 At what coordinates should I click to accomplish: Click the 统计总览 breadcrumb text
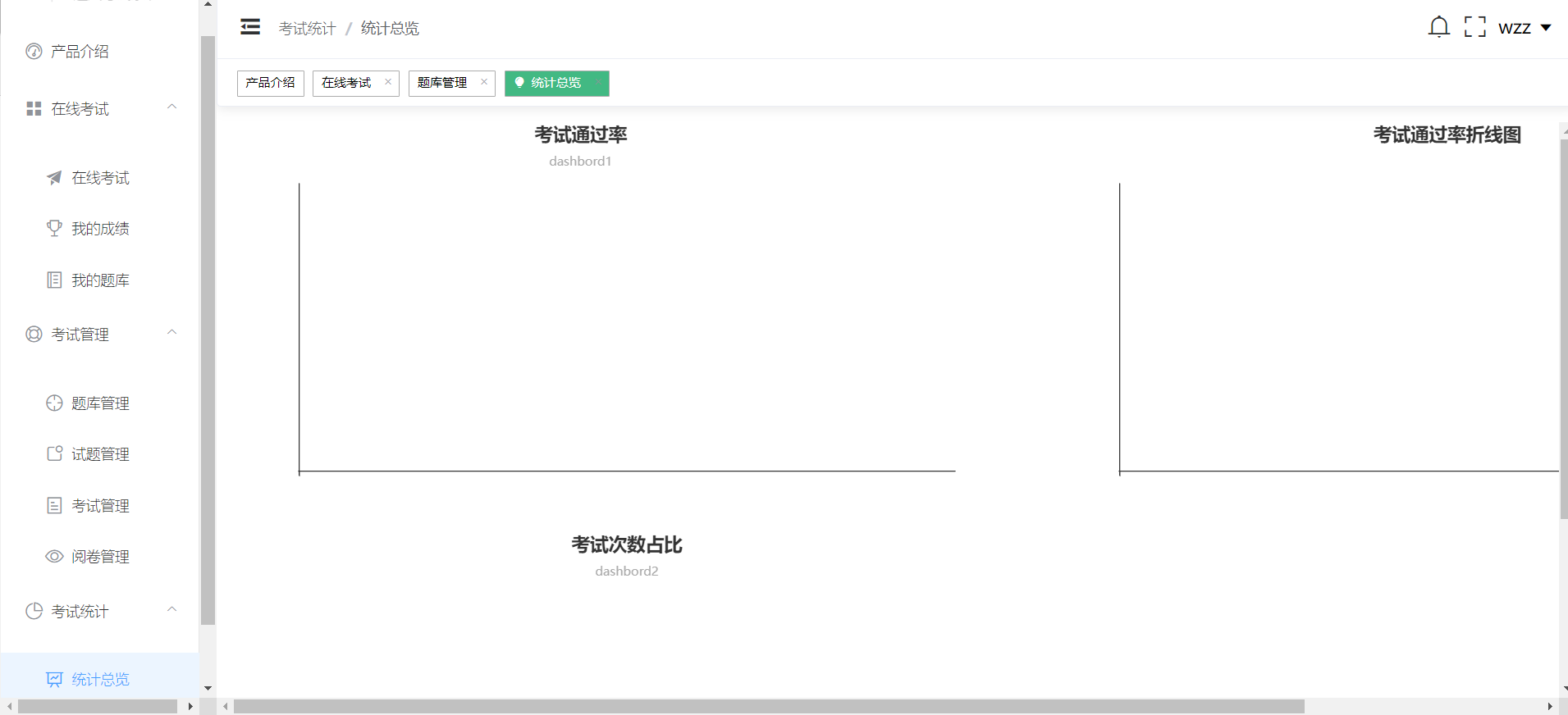pos(390,29)
